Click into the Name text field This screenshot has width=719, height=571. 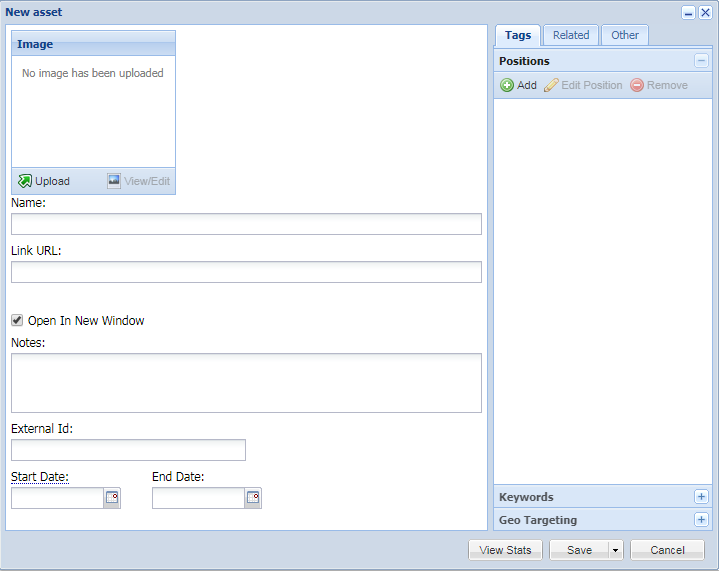(x=246, y=224)
